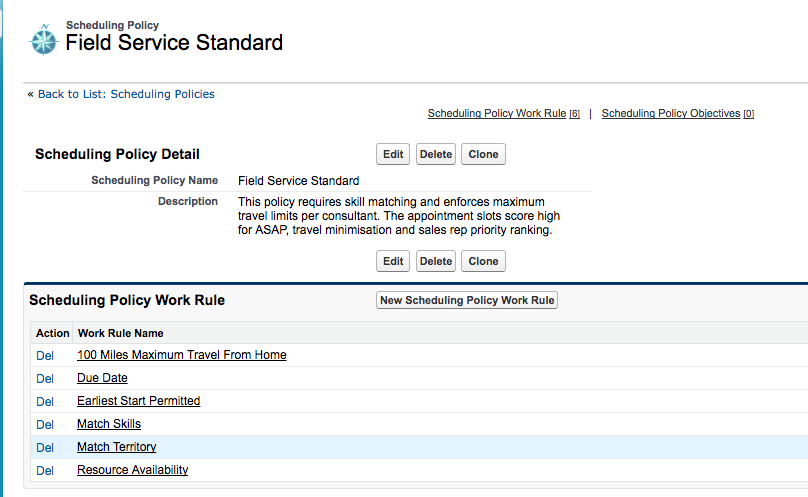Create a New Scheduling Policy Work Rule

tap(467, 300)
